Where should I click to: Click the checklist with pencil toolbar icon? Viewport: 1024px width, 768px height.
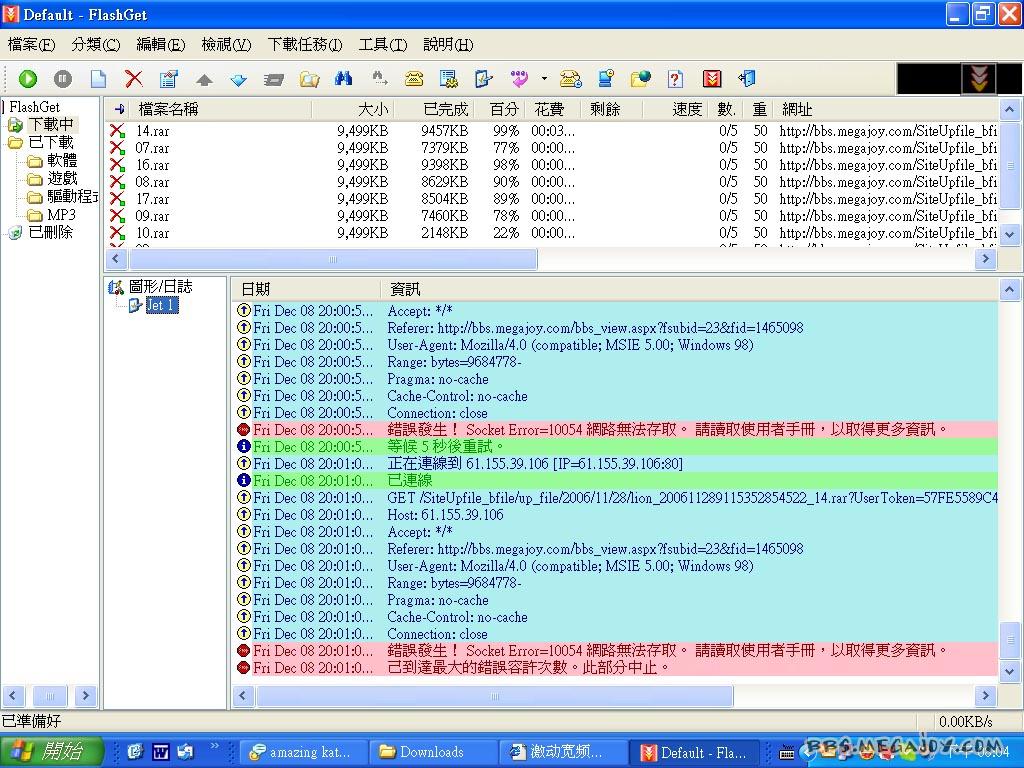coord(483,79)
